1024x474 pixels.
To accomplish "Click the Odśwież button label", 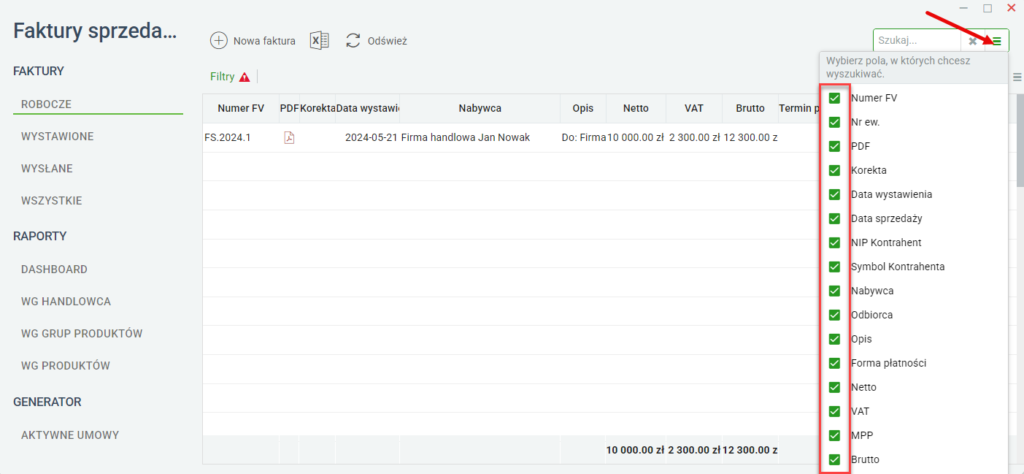I will 387,41.
